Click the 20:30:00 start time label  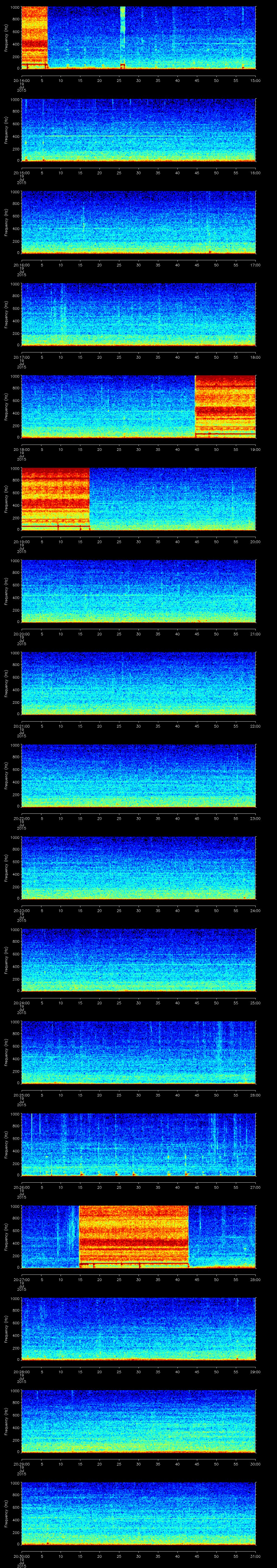click(21, 1556)
